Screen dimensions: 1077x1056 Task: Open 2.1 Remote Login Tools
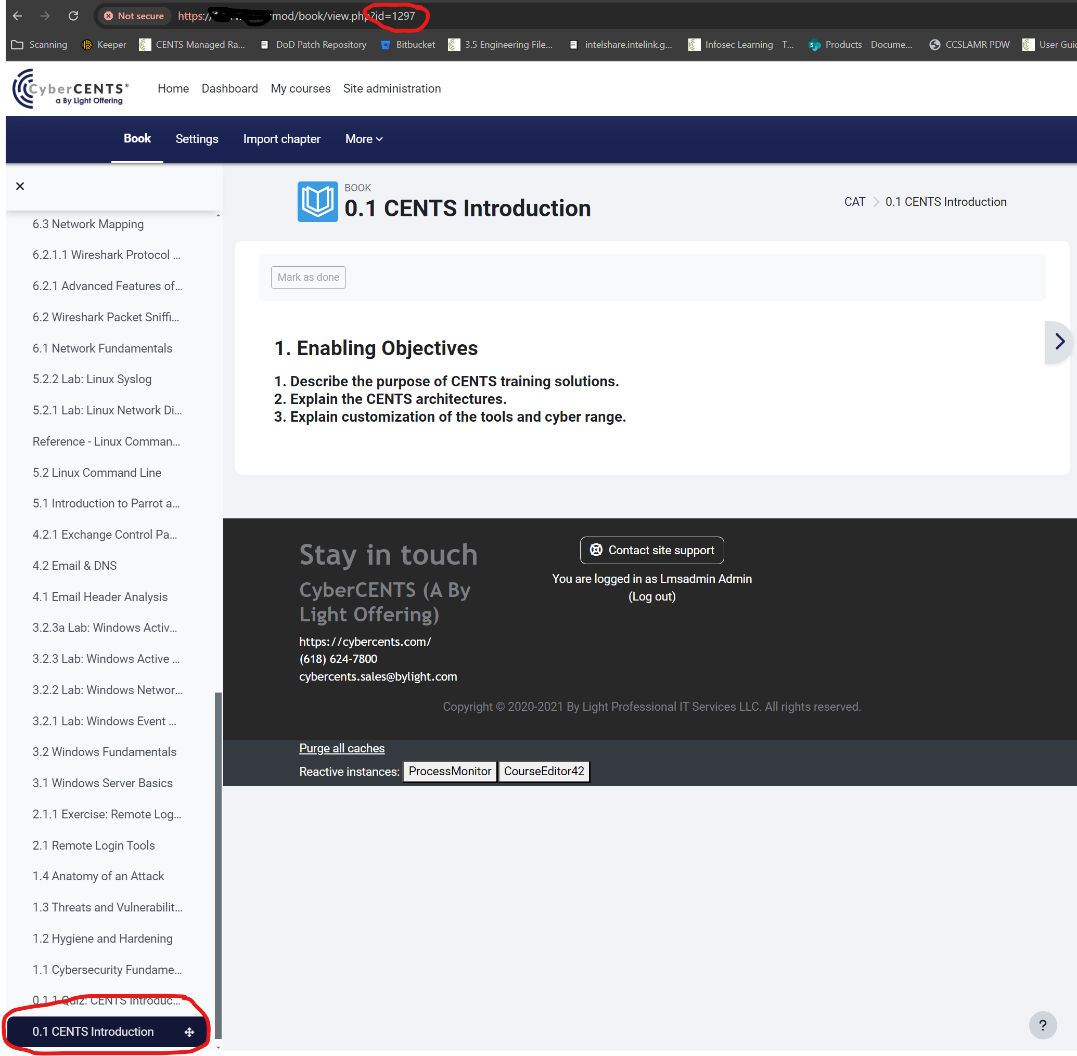click(93, 845)
